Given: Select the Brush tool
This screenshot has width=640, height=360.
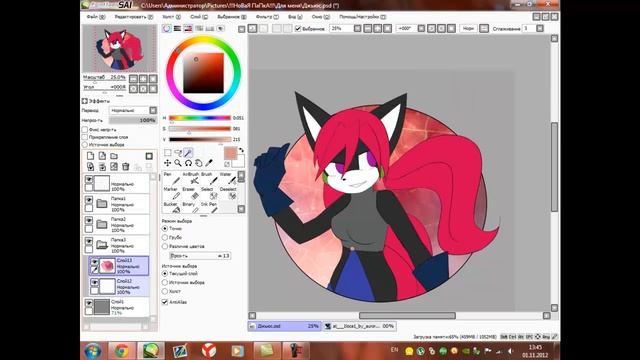Looking at the screenshot, I should tap(209, 178).
